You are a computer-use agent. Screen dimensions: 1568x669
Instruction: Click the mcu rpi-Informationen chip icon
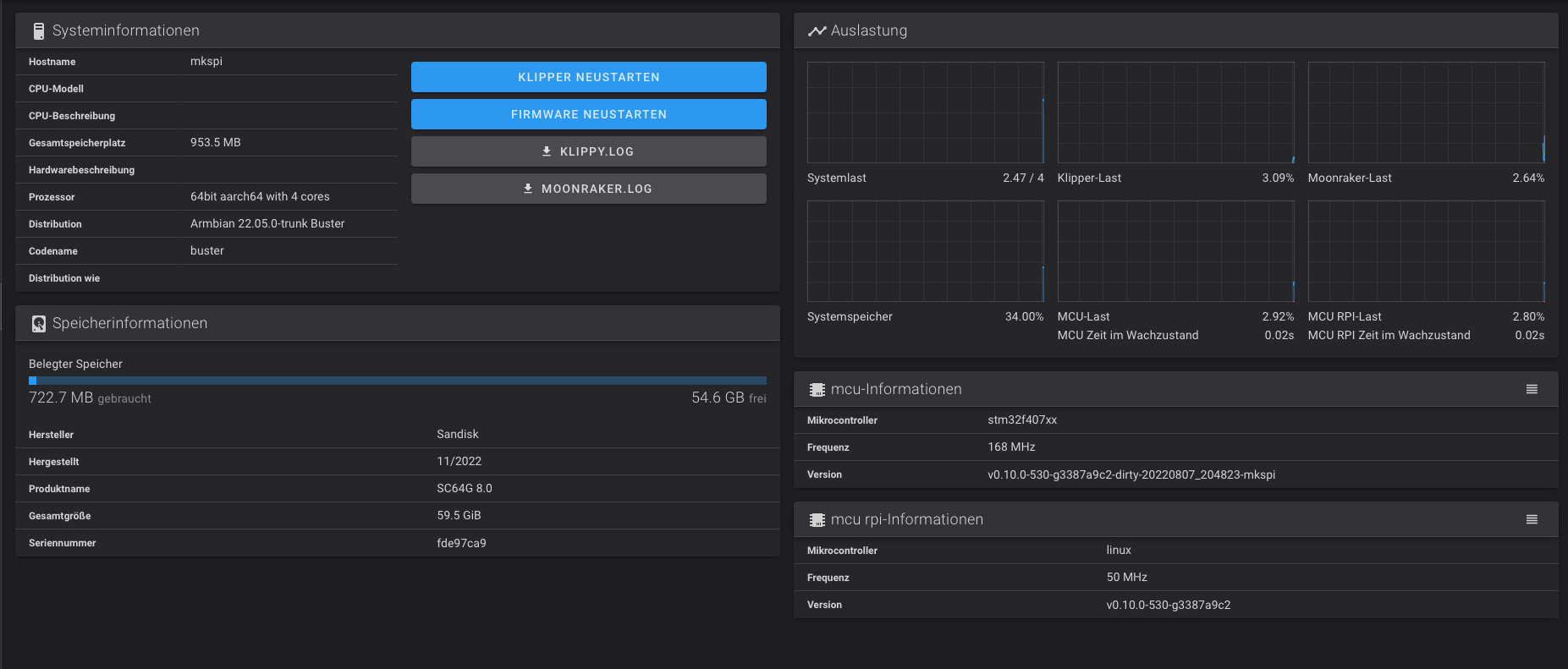pyautogui.click(x=817, y=520)
